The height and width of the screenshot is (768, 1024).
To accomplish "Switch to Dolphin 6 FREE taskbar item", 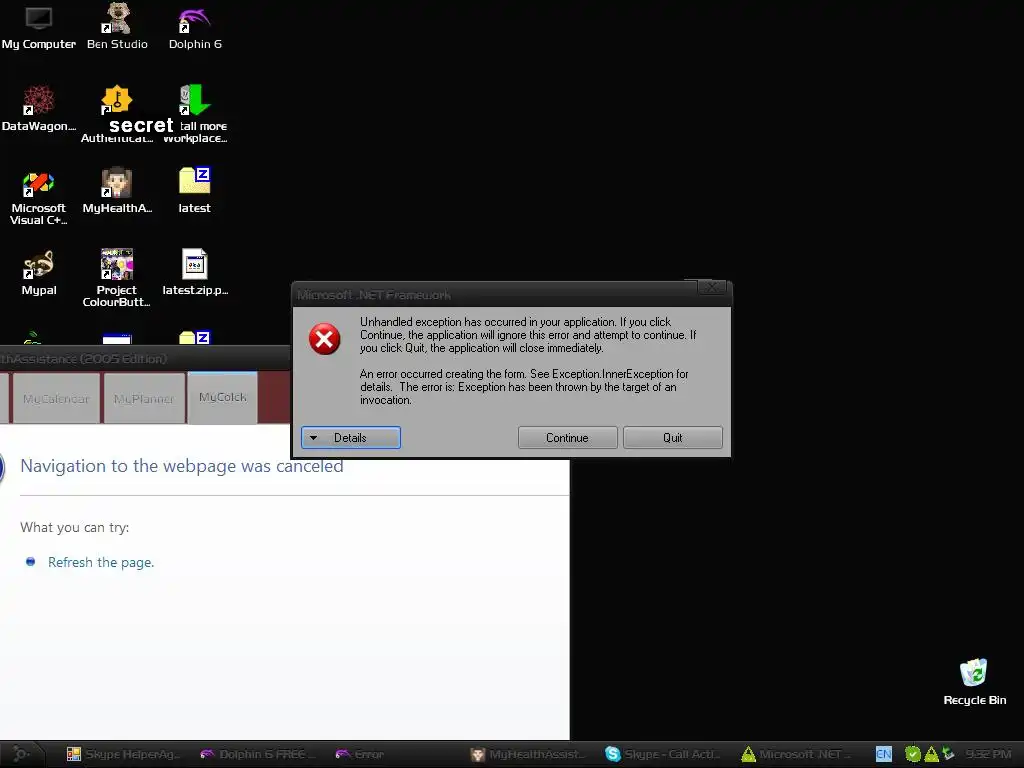I will pos(258,754).
